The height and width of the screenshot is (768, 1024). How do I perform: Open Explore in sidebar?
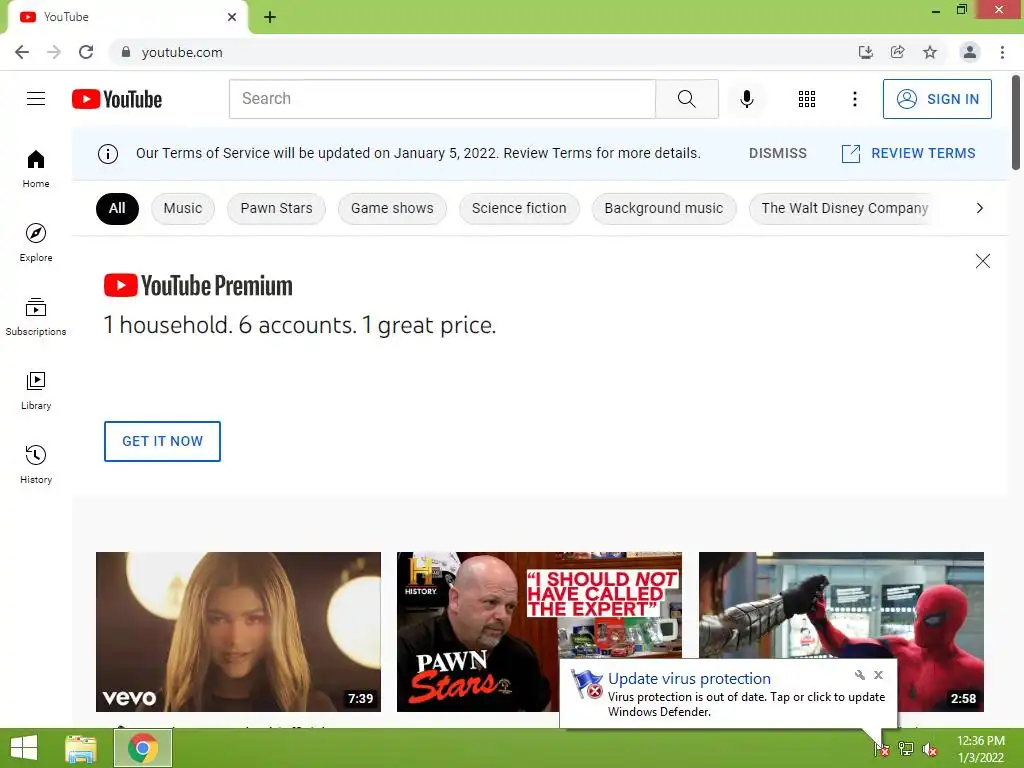point(36,242)
